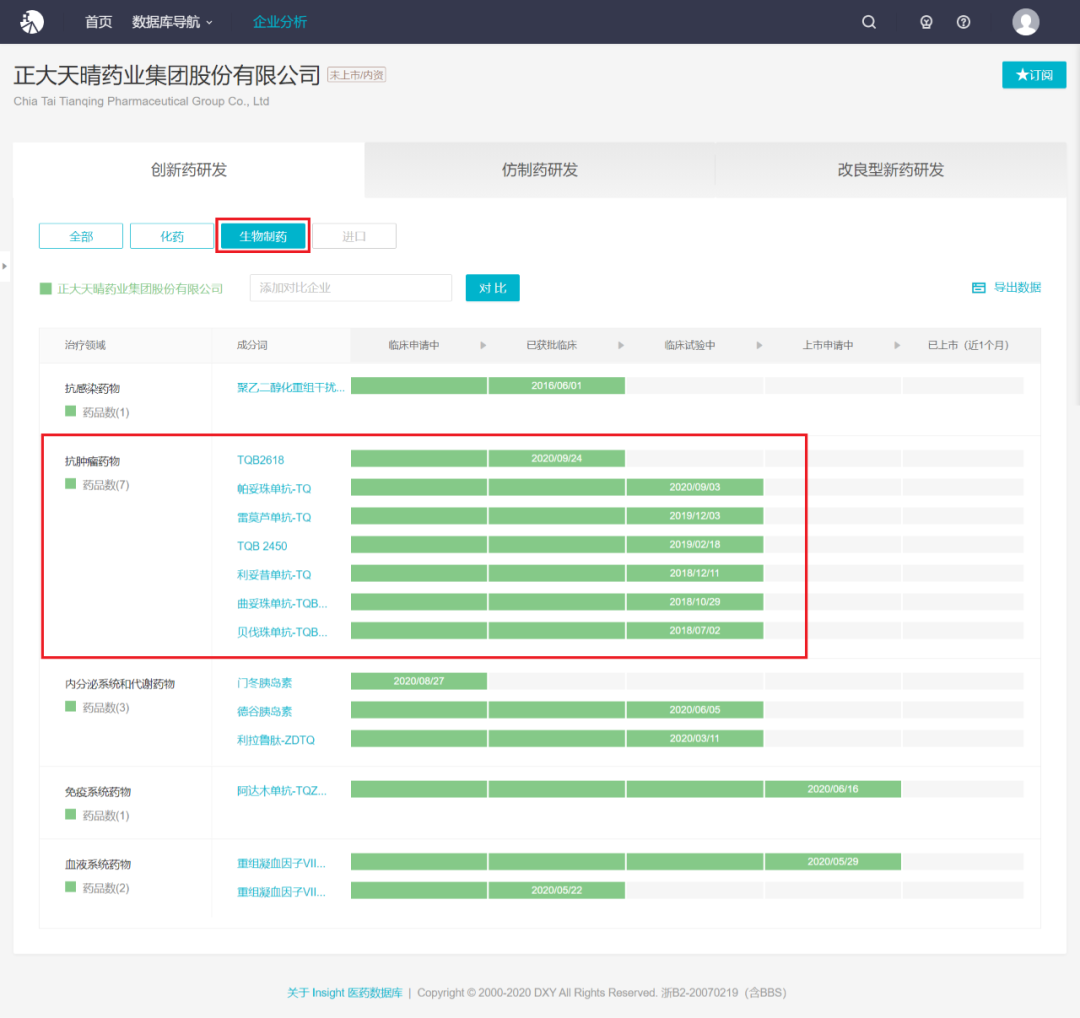Click green square beside 抗感染药物 药品数(1)
The image size is (1080, 1018).
70,411
